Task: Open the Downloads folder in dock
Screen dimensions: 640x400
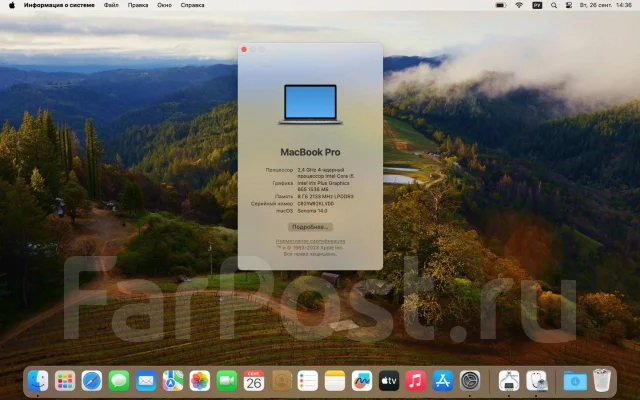Action: (x=575, y=381)
